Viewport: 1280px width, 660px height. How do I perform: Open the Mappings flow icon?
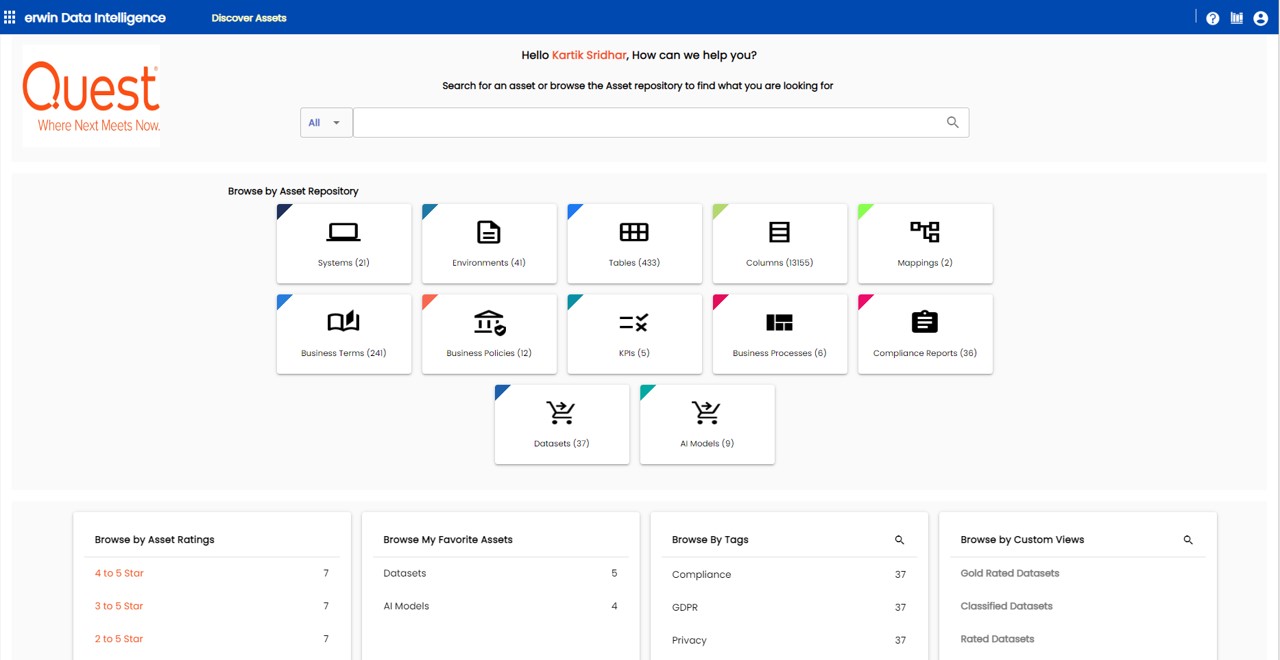[925, 232]
